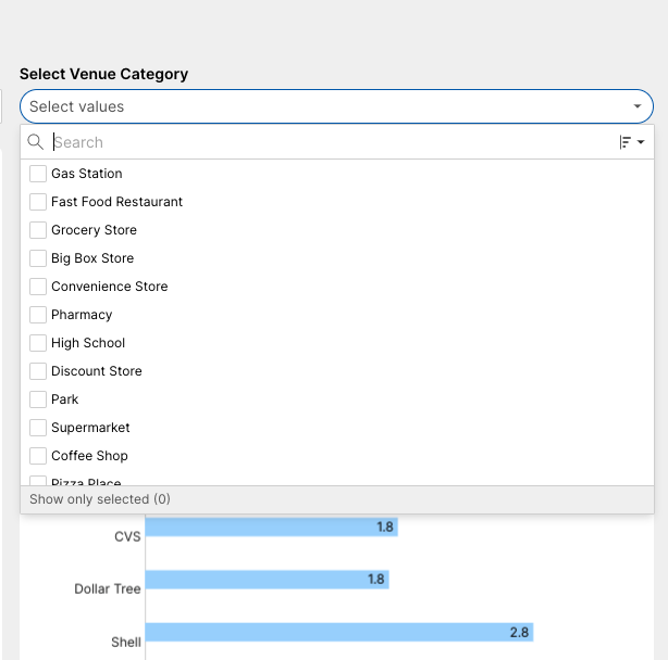This screenshot has width=668, height=660.
Task: Check the Gas Station checkbox
Action: pos(38,174)
